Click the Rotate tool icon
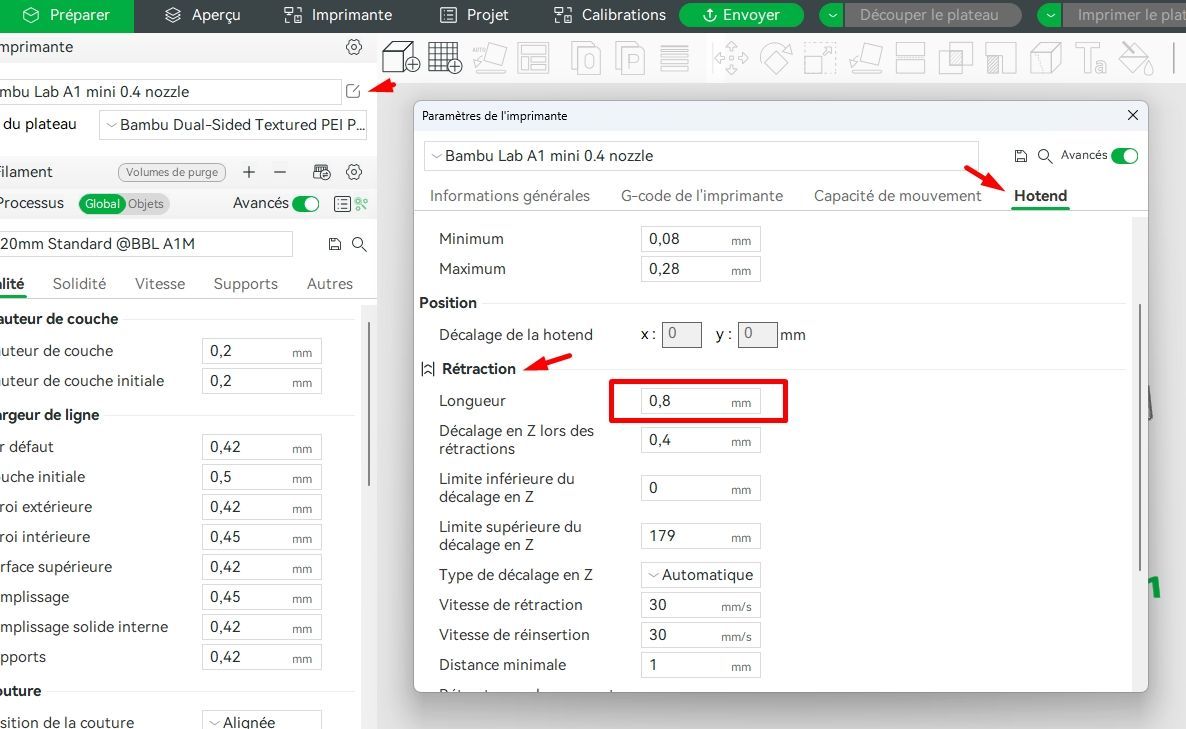1186x729 pixels. (775, 58)
